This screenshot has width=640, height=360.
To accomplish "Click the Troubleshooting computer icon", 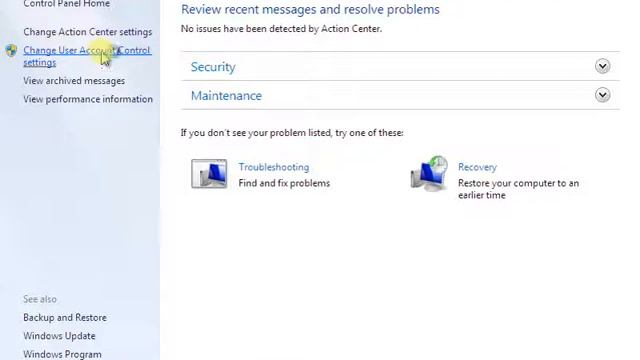I will tap(209, 173).
